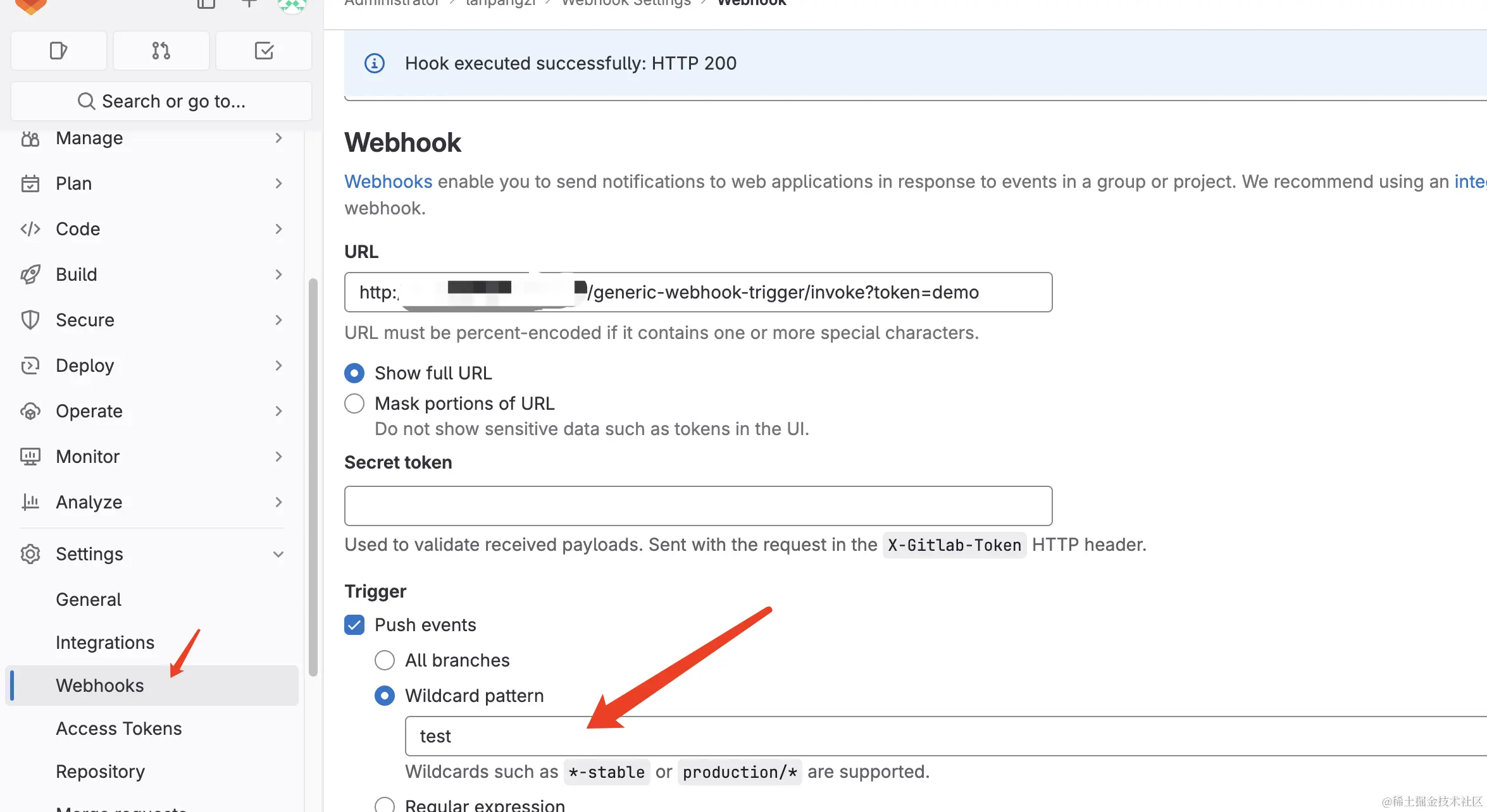Open the Integrations settings page
Image resolution: width=1487 pixels, height=812 pixels.
(x=105, y=643)
